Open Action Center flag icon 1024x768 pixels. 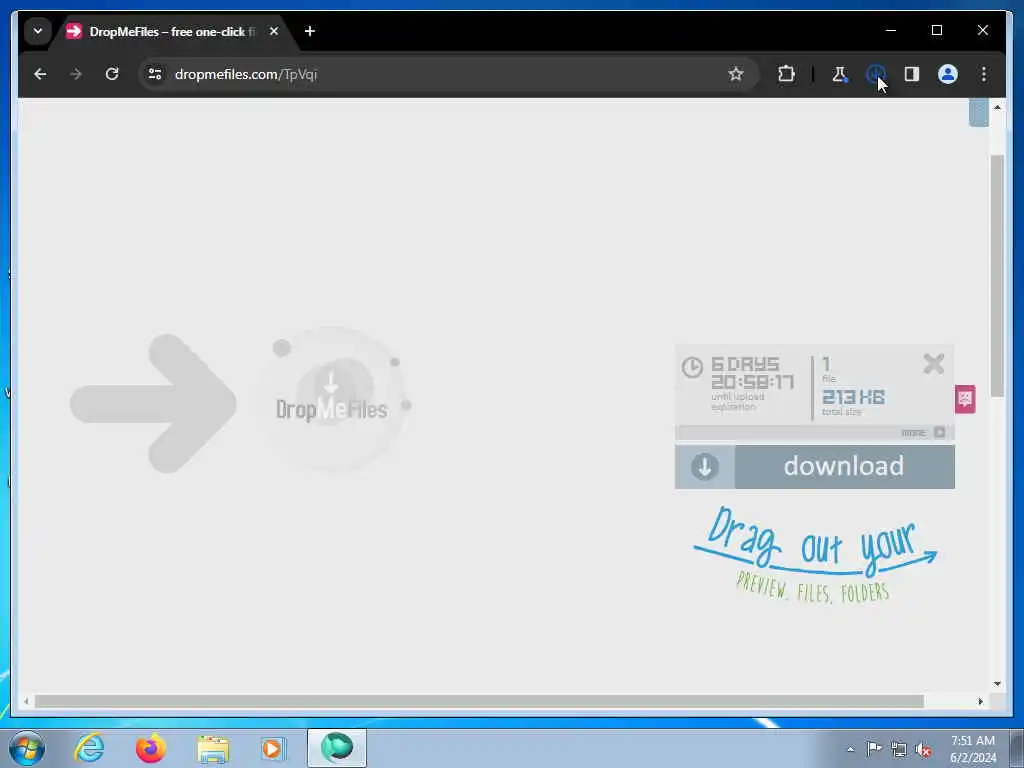pos(874,748)
